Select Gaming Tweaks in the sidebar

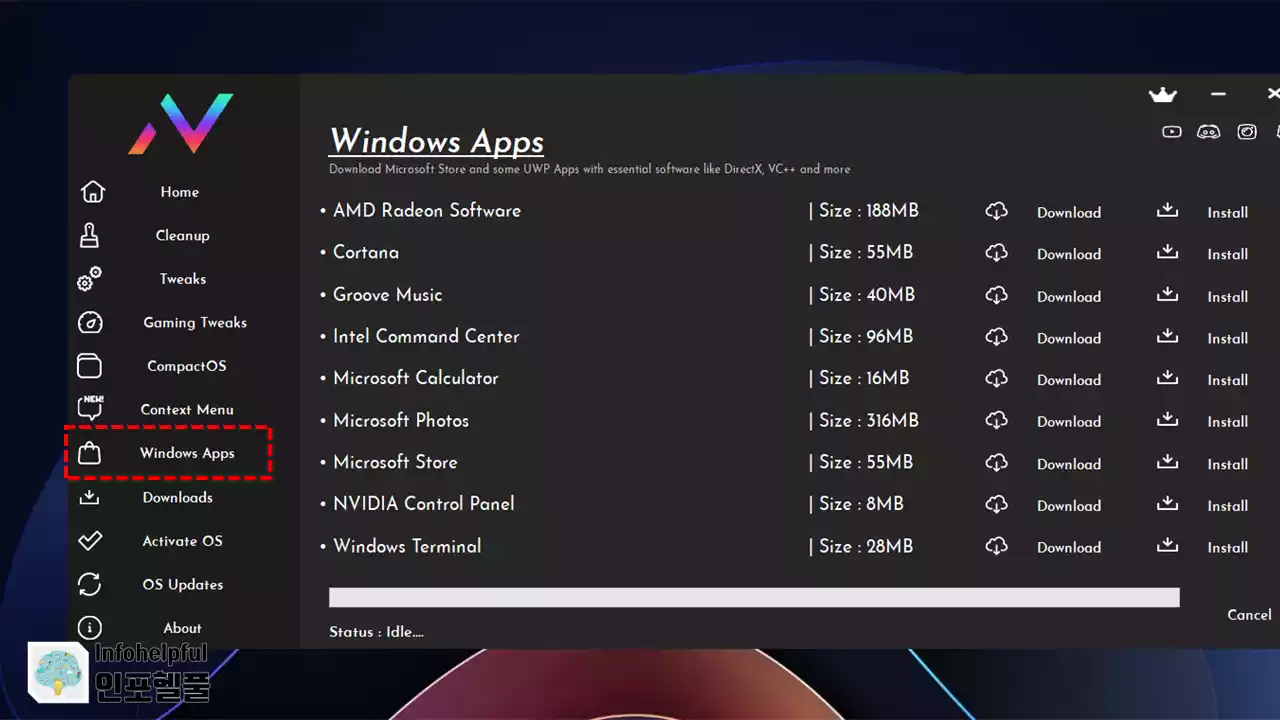[x=195, y=323]
